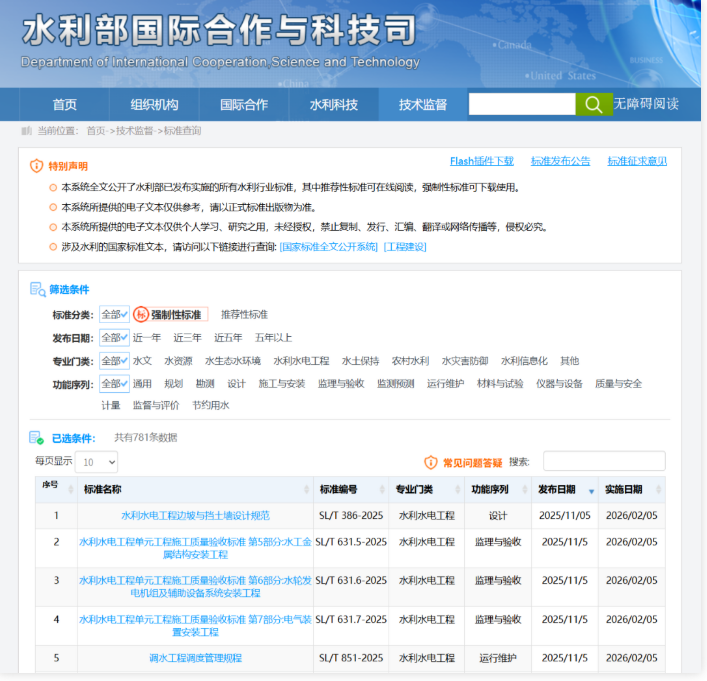Screen dimensions: 707x681
Task: Toggle 全部 checkbox for 发布日期
Action: point(114,338)
